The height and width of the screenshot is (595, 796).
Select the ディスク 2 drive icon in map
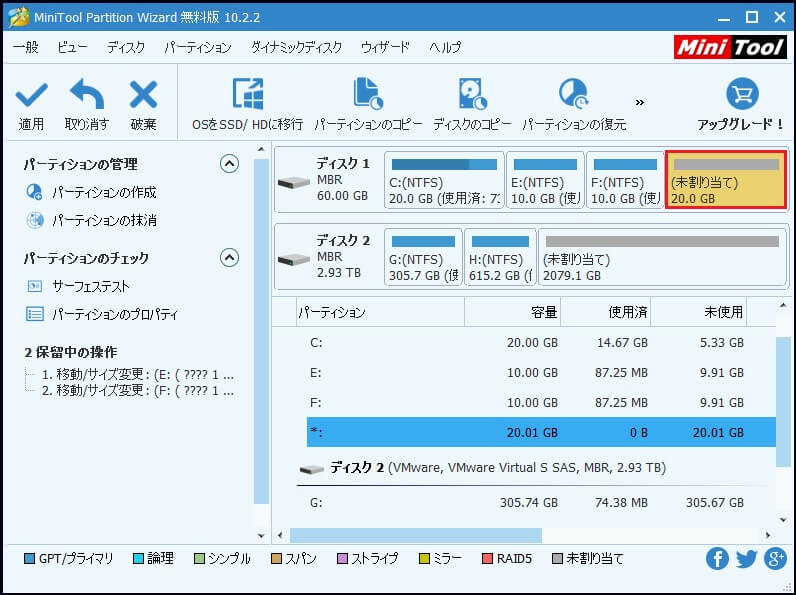pos(294,259)
